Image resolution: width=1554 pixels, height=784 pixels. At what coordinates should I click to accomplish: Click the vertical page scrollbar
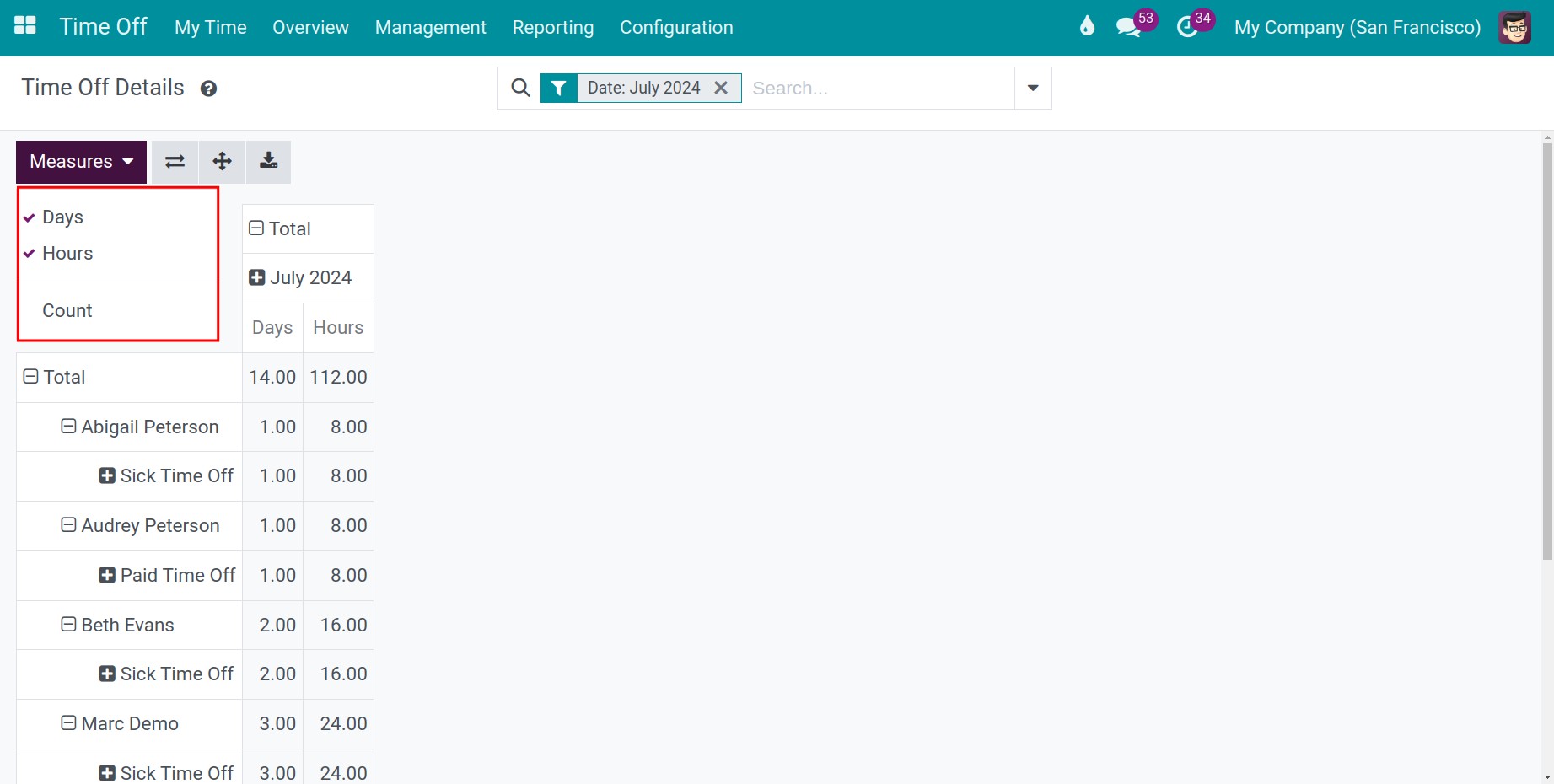click(1547, 352)
